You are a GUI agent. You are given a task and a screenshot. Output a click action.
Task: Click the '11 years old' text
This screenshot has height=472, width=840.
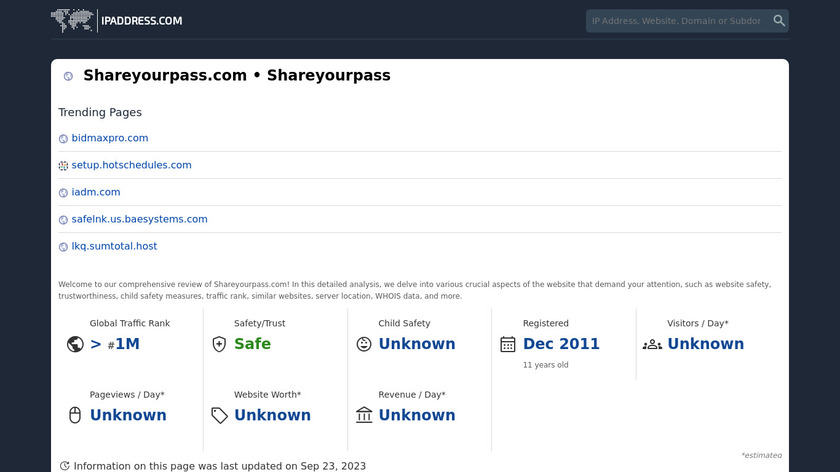pos(545,365)
